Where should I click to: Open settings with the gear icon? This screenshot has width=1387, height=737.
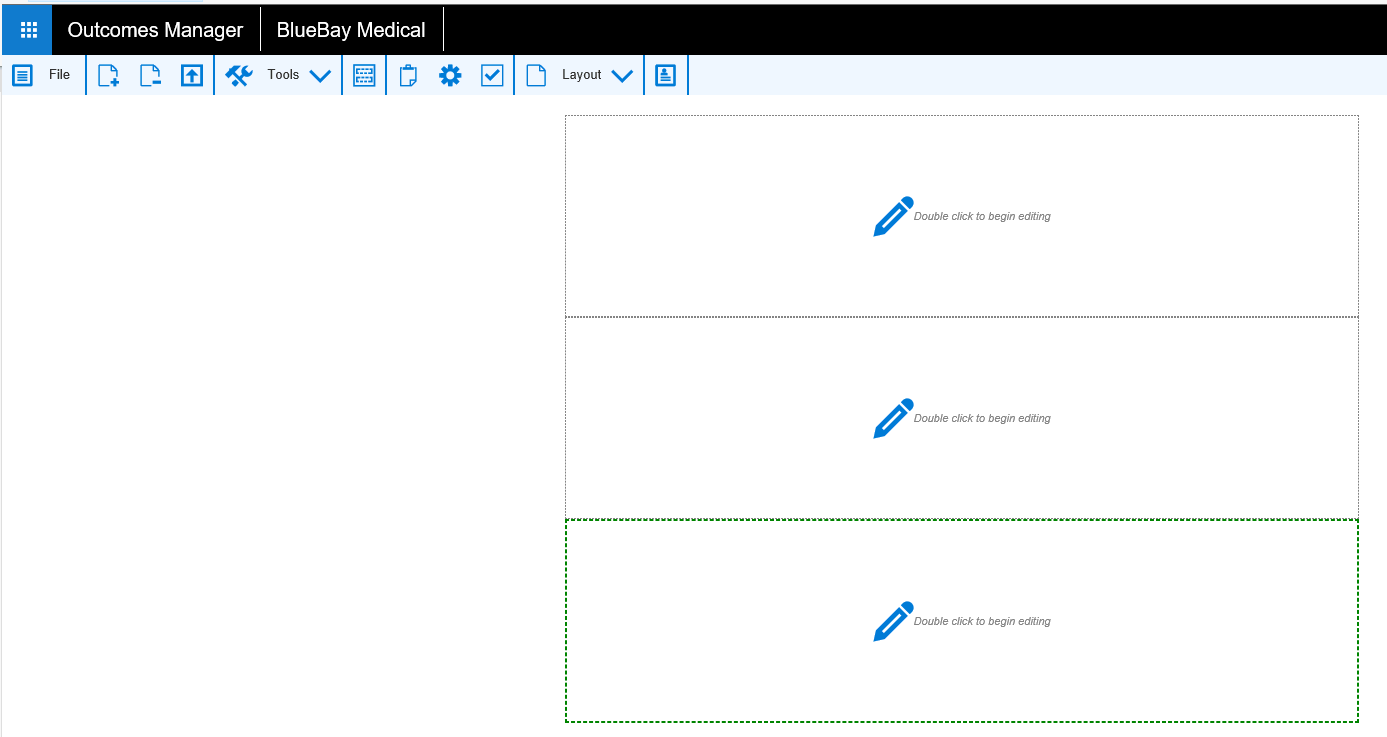(450, 75)
